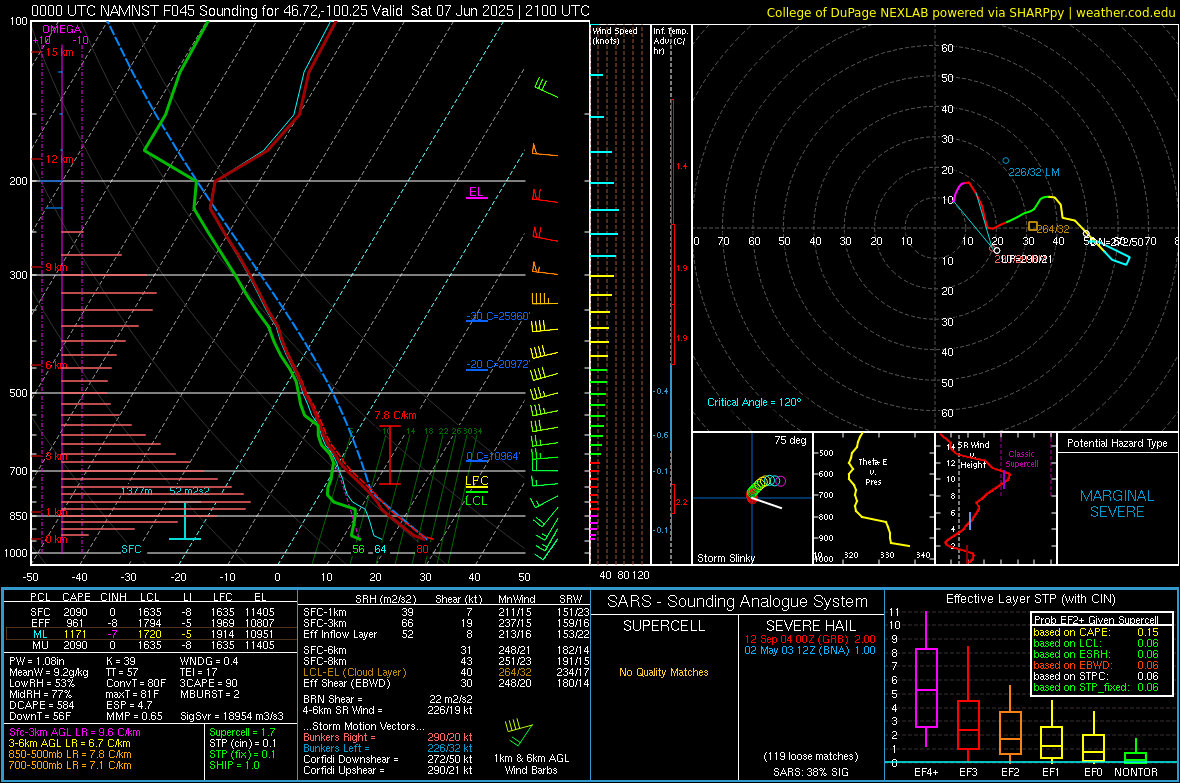
Task: Click the 1km & 6km AGL wind barb icon
Action: (x=519, y=732)
